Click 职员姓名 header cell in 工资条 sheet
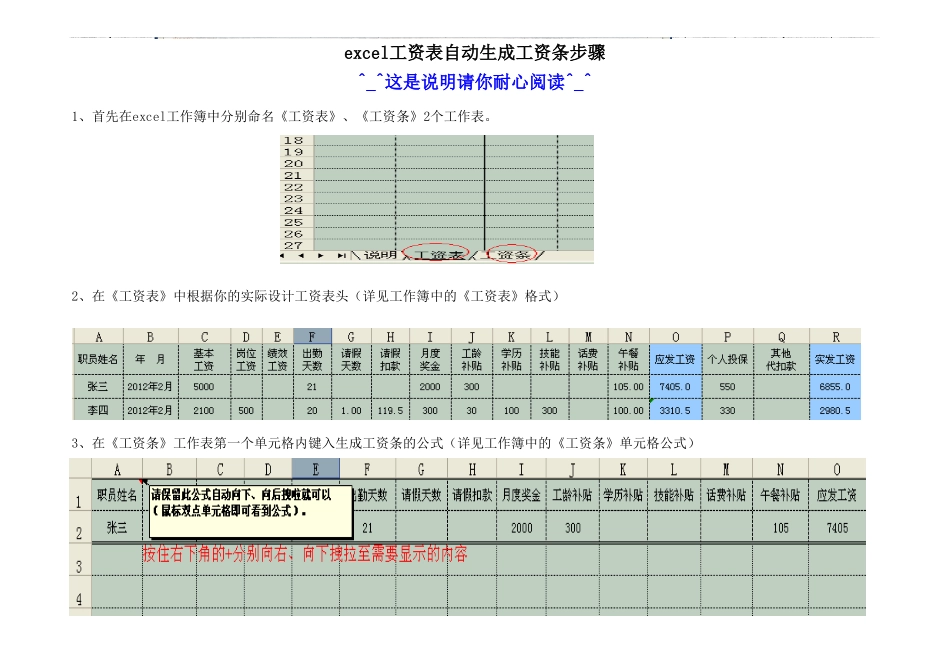The width and height of the screenshot is (950, 672). (117, 494)
